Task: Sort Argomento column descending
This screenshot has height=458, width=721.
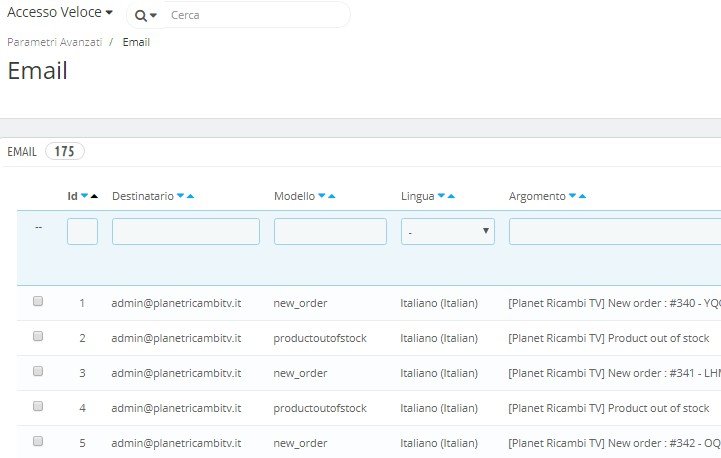Action: tap(572, 196)
